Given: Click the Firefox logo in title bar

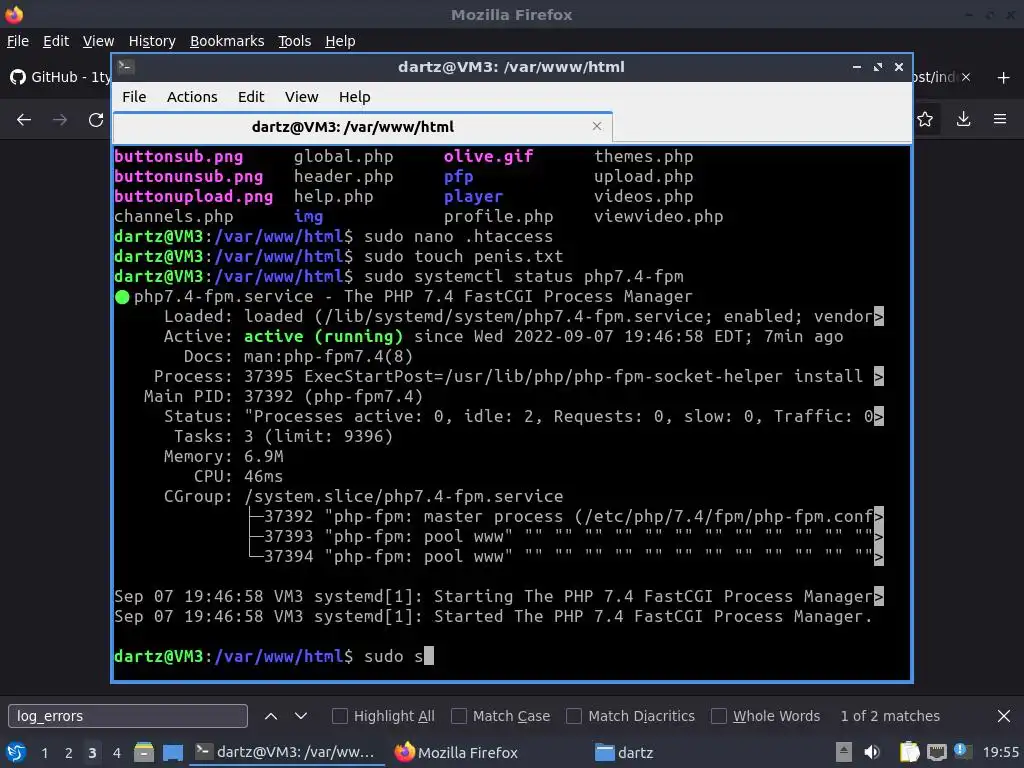Looking at the screenshot, I should pos(14,14).
